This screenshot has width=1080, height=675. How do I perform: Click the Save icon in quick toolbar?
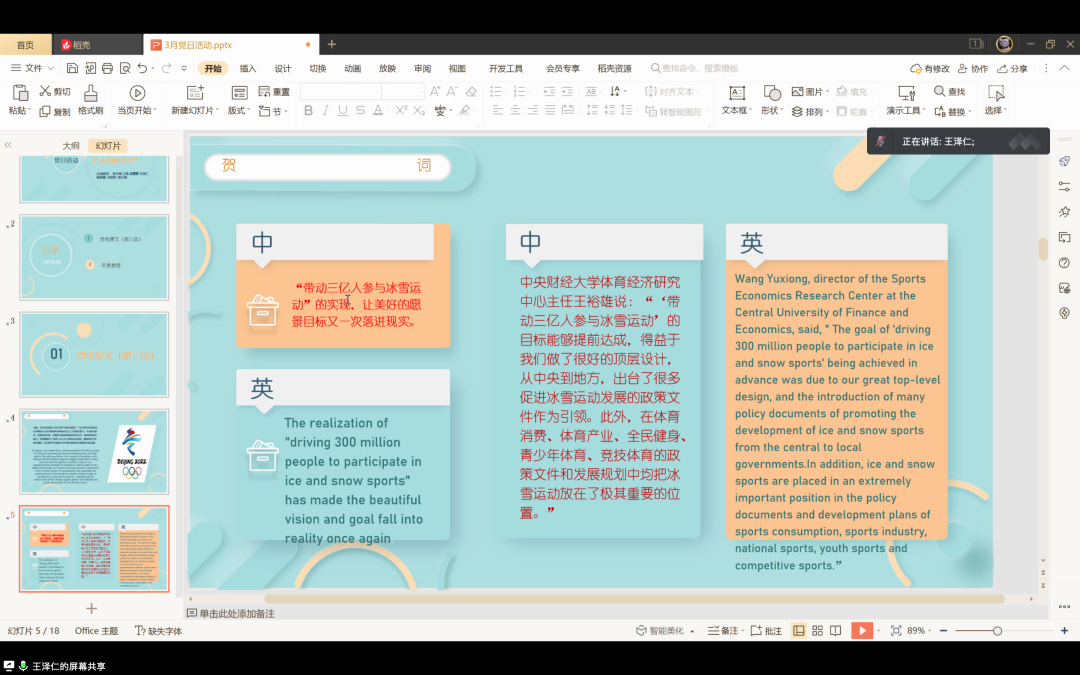[72, 68]
